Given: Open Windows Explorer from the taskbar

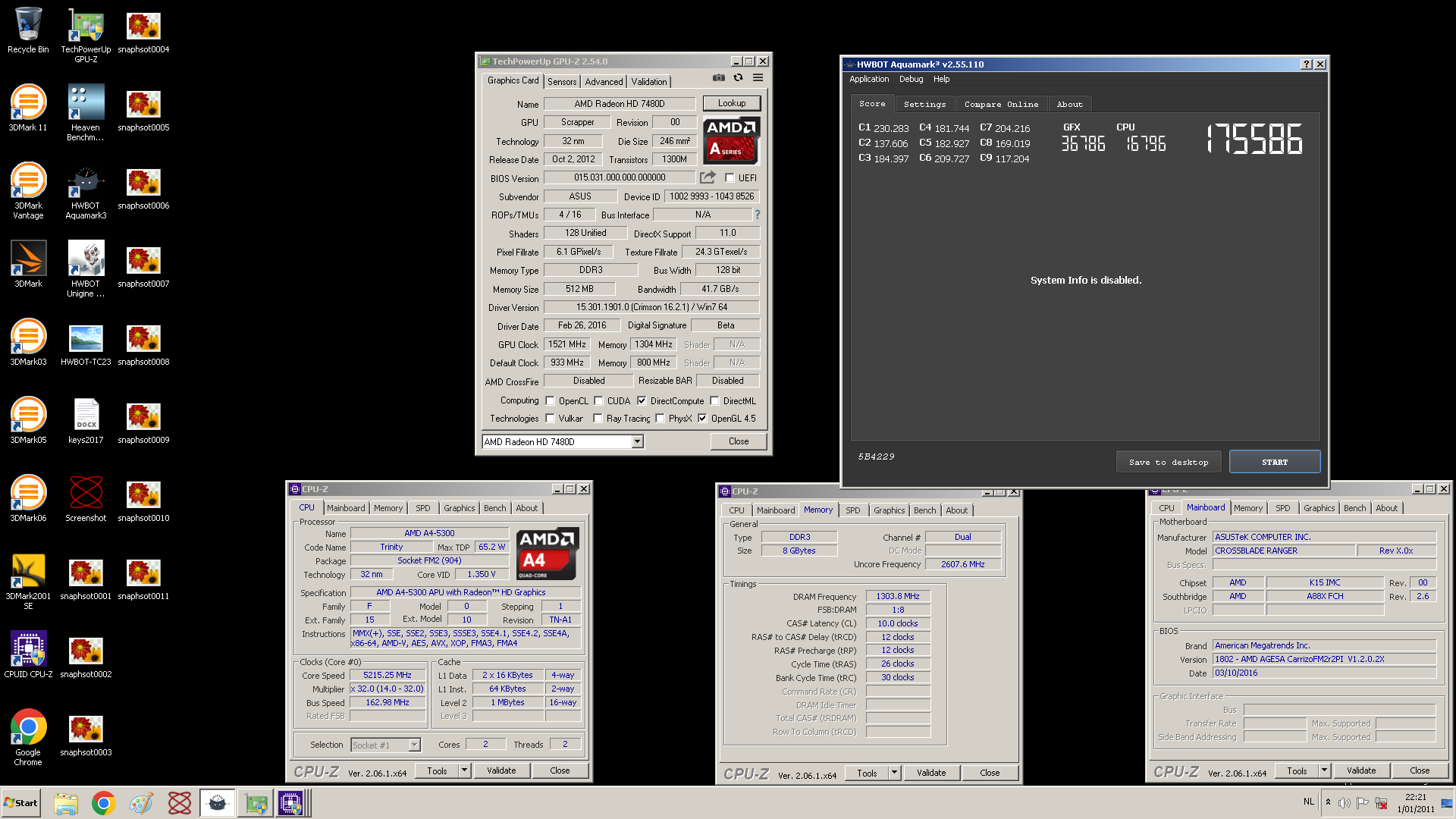Looking at the screenshot, I should [66, 803].
